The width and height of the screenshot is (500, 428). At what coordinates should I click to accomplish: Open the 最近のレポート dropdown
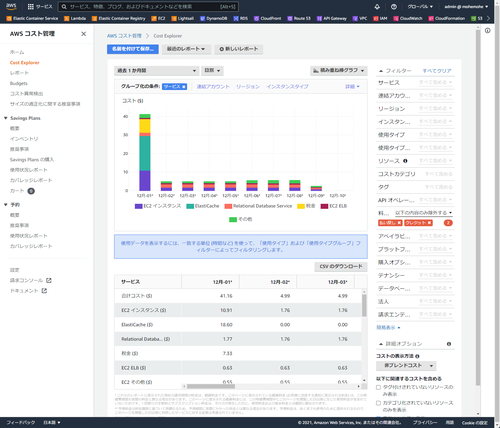[x=187, y=49]
